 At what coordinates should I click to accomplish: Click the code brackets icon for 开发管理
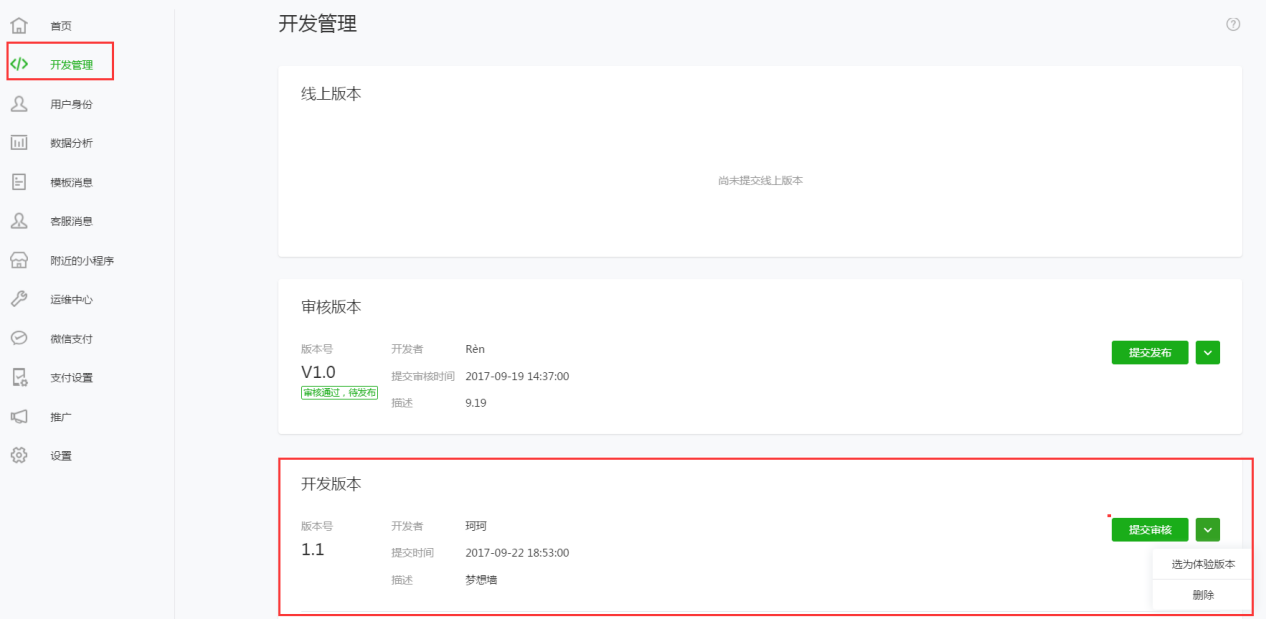tap(19, 64)
